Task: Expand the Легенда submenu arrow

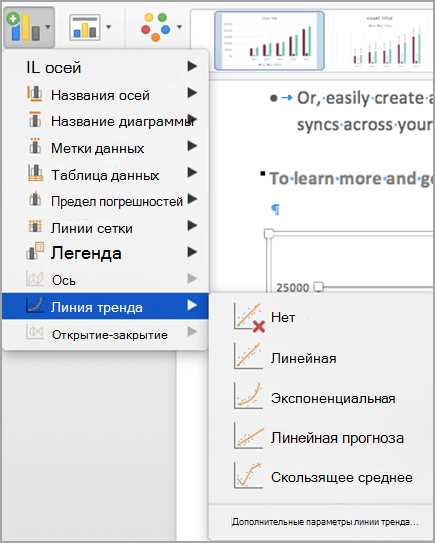Action: pos(192,252)
